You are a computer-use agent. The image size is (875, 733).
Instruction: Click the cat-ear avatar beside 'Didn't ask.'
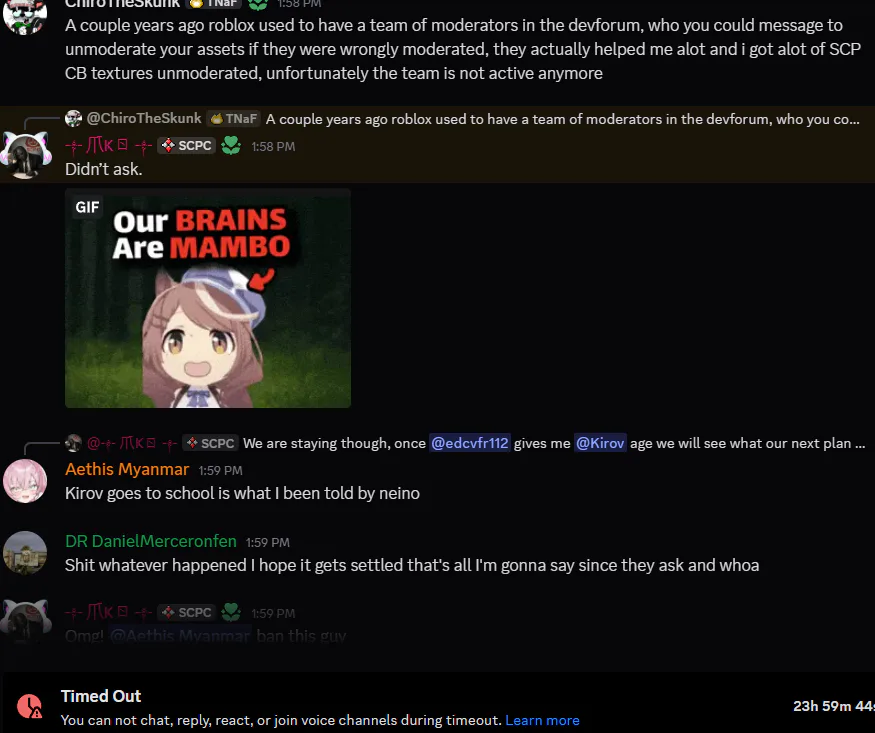click(25, 156)
